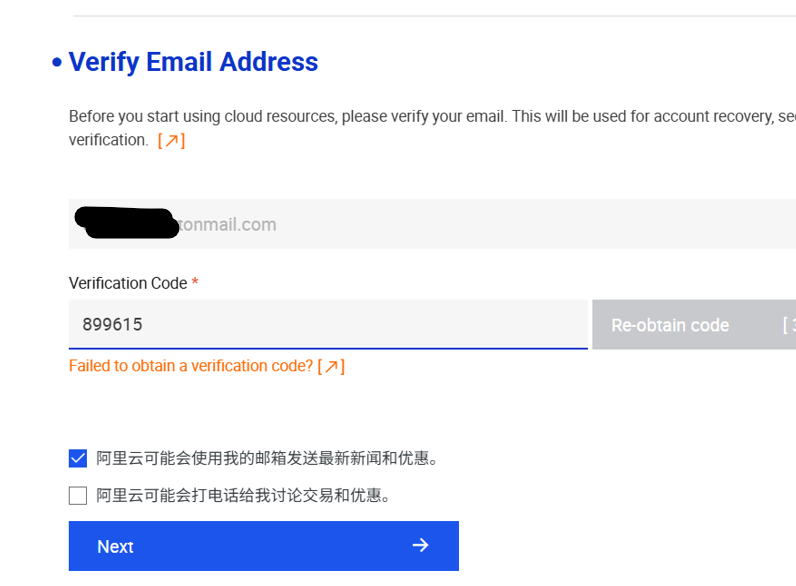Viewport: 796px width, 586px height.
Task: Open the external link icon after "verification."
Action: click(x=171, y=141)
